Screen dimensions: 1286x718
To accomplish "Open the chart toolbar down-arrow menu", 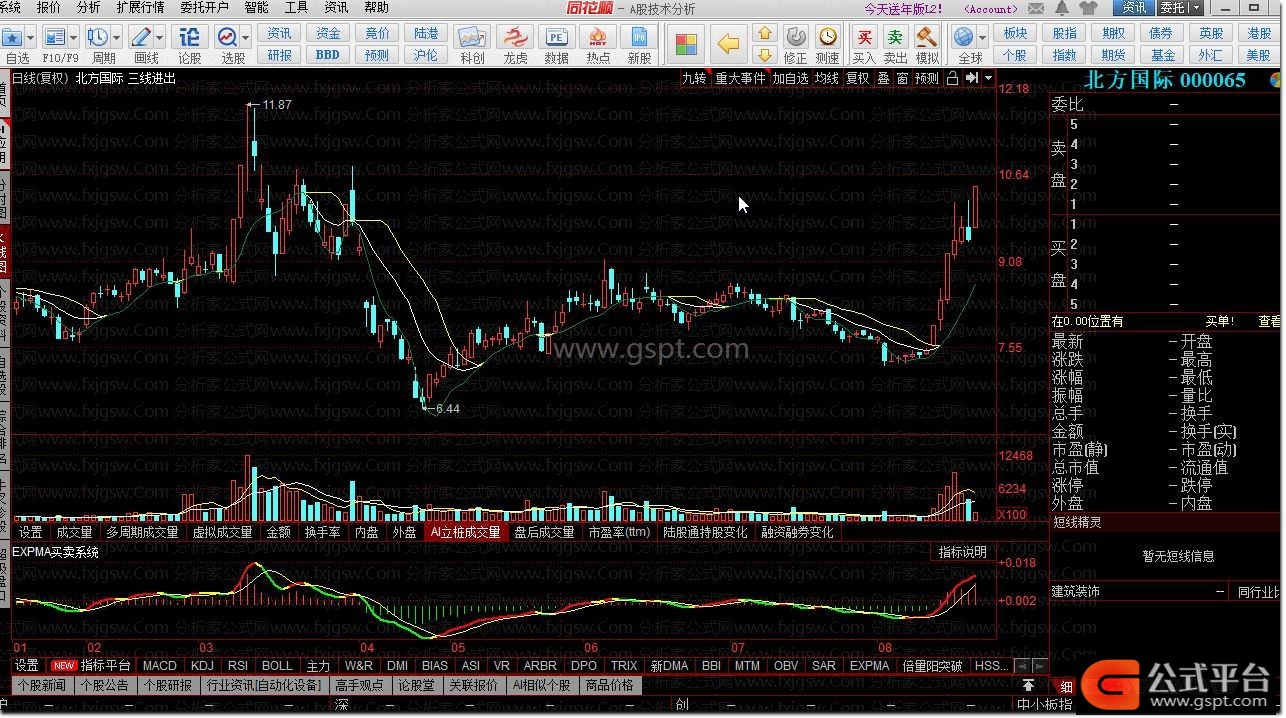I will click(989, 78).
